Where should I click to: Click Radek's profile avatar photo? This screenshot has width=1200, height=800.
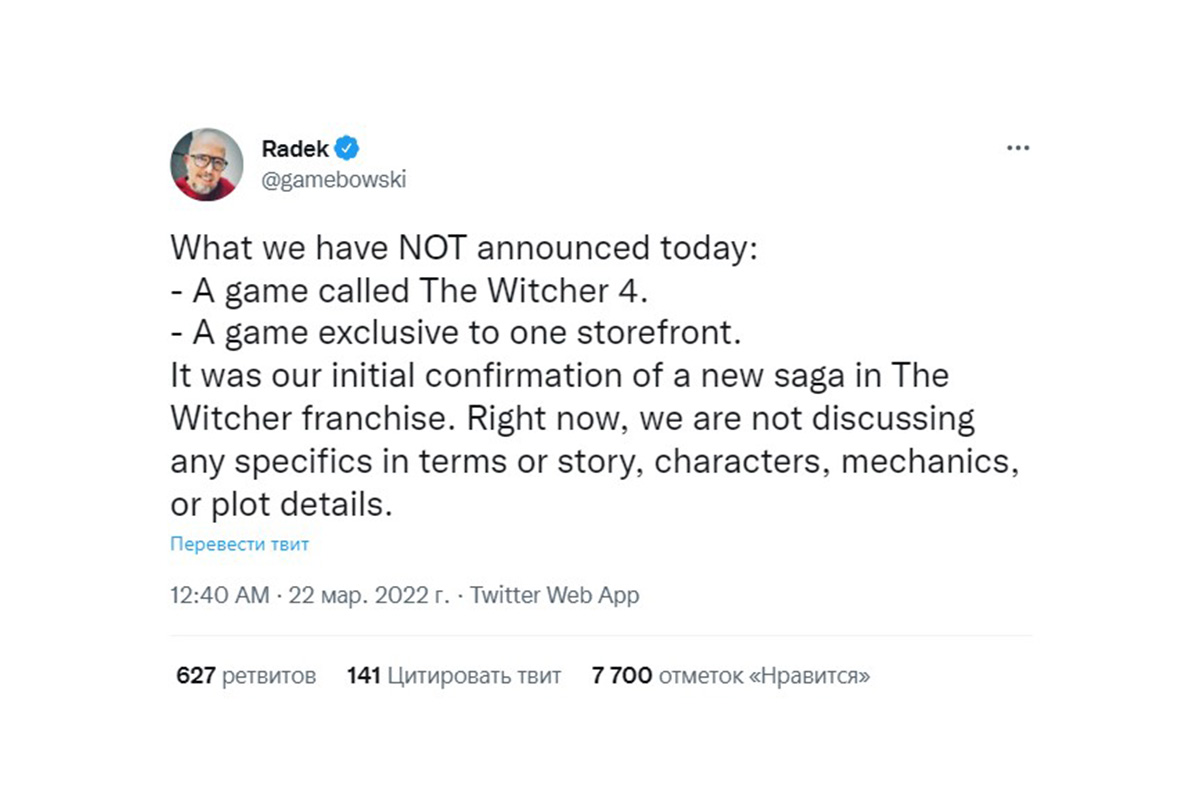207,164
